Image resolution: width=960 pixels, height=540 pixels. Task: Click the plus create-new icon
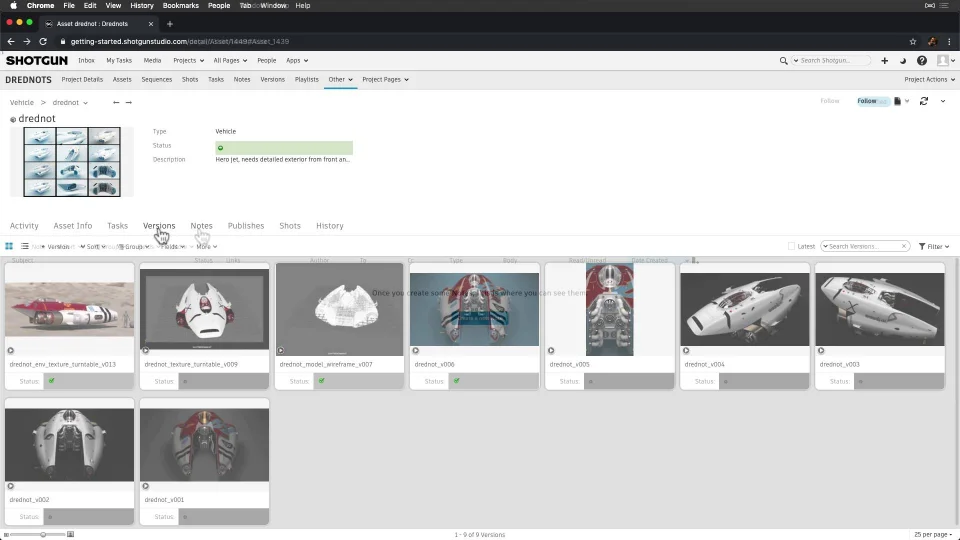pyautogui.click(x=884, y=61)
